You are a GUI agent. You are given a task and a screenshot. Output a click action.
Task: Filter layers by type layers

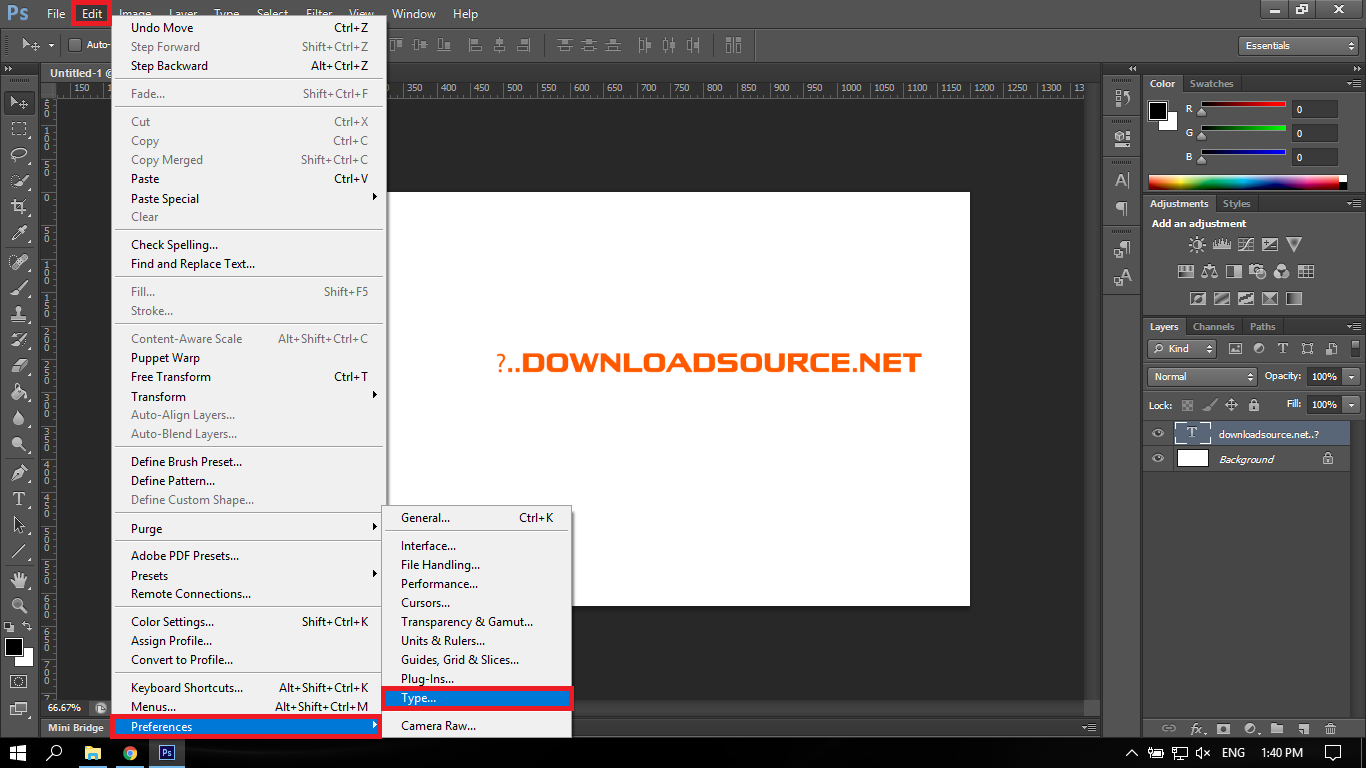point(1282,348)
